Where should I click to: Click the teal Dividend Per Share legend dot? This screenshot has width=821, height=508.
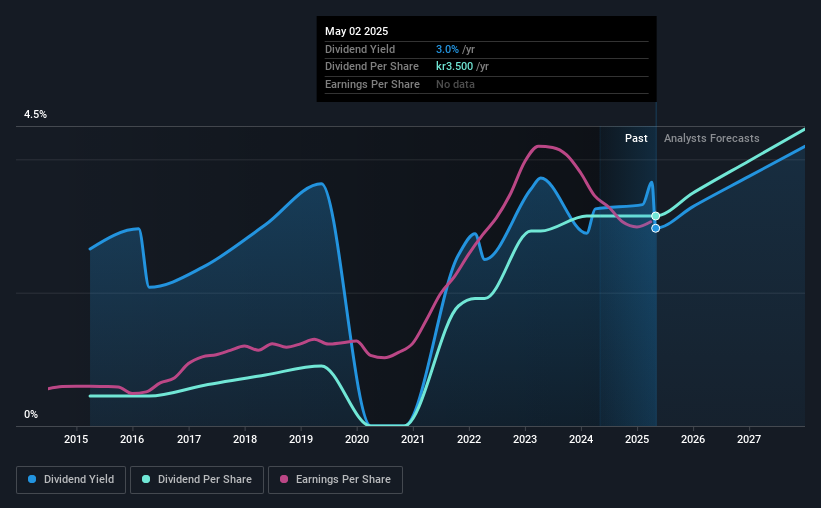[x=146, y=479]
